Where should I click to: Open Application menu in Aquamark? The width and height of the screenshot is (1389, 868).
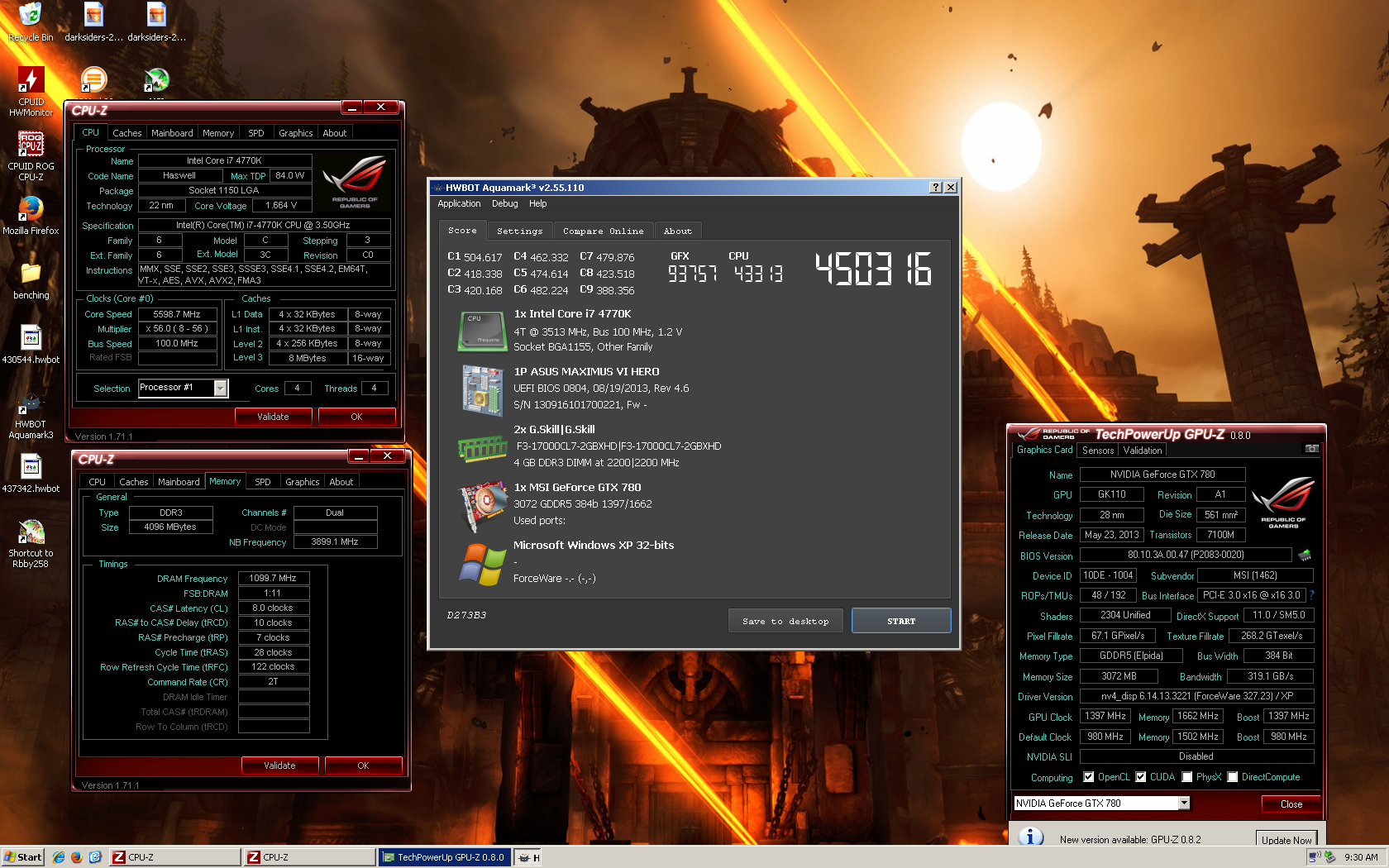coord(459,203)
